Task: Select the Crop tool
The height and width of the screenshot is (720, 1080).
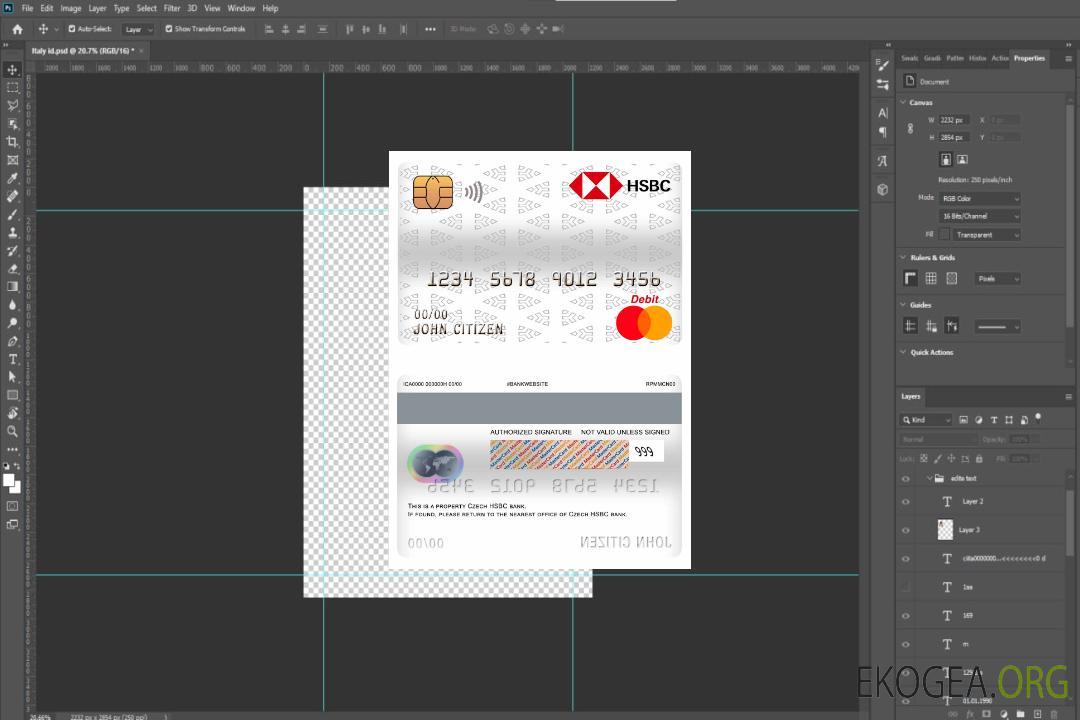Action: click(13, 142)
